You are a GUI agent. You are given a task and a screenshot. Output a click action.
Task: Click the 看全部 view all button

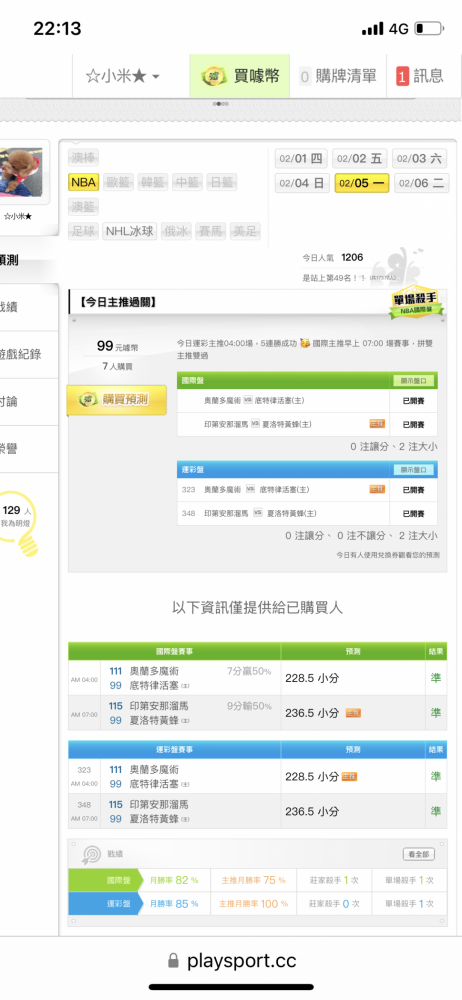coord(419,854)
